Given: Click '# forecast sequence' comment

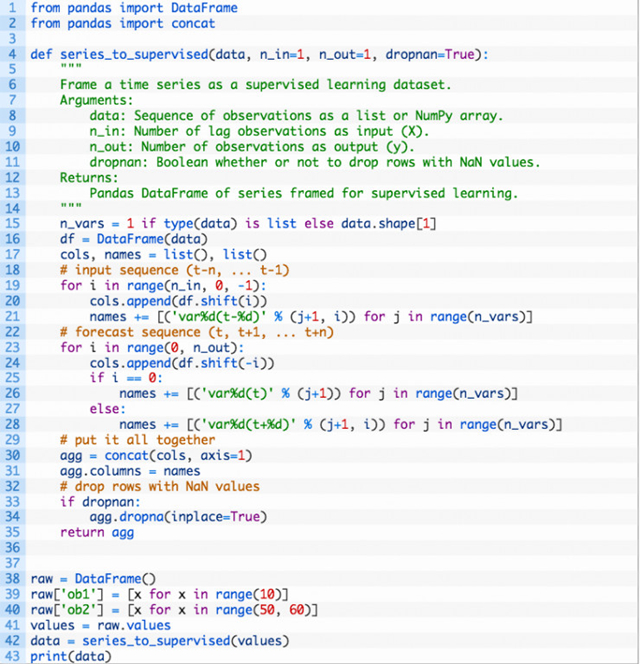Looking at the screenshot, I should coord(197,332).
